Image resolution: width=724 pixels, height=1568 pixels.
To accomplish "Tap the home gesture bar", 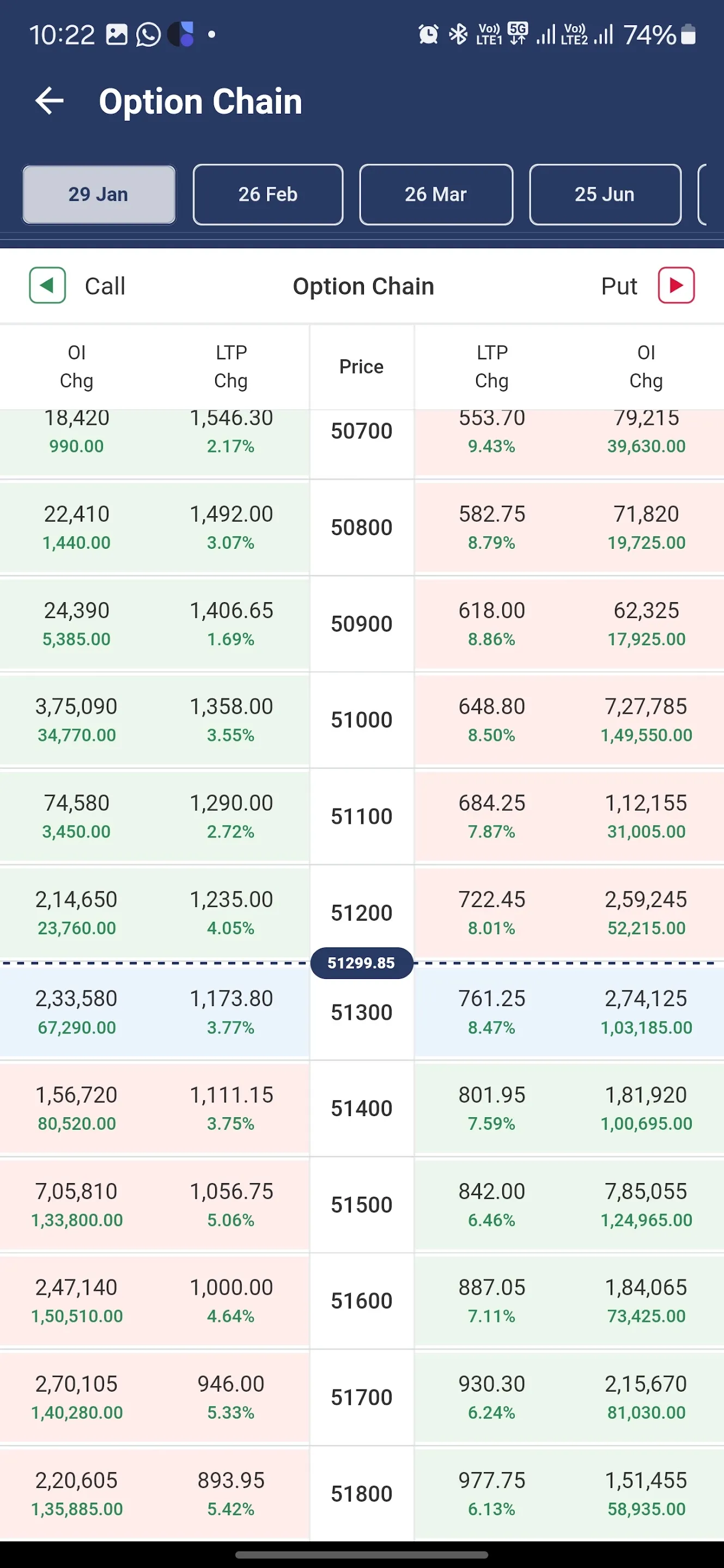I will pyautogui.click(x=362, y=1555).
